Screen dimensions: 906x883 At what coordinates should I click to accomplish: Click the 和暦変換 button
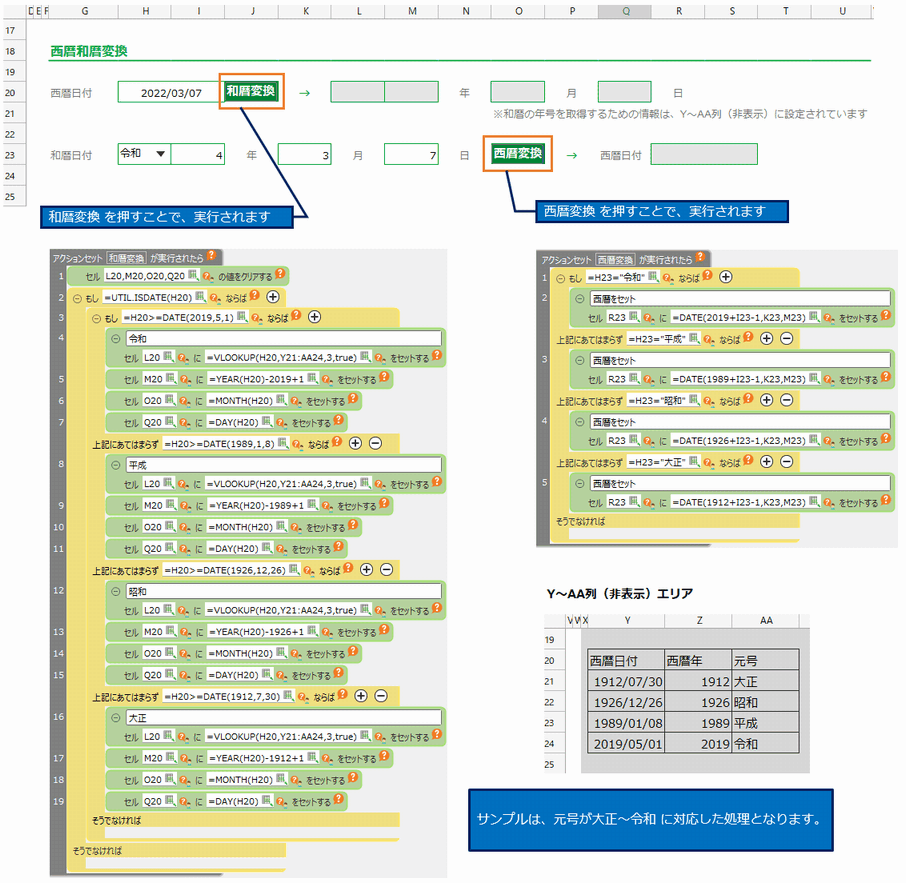250,92
